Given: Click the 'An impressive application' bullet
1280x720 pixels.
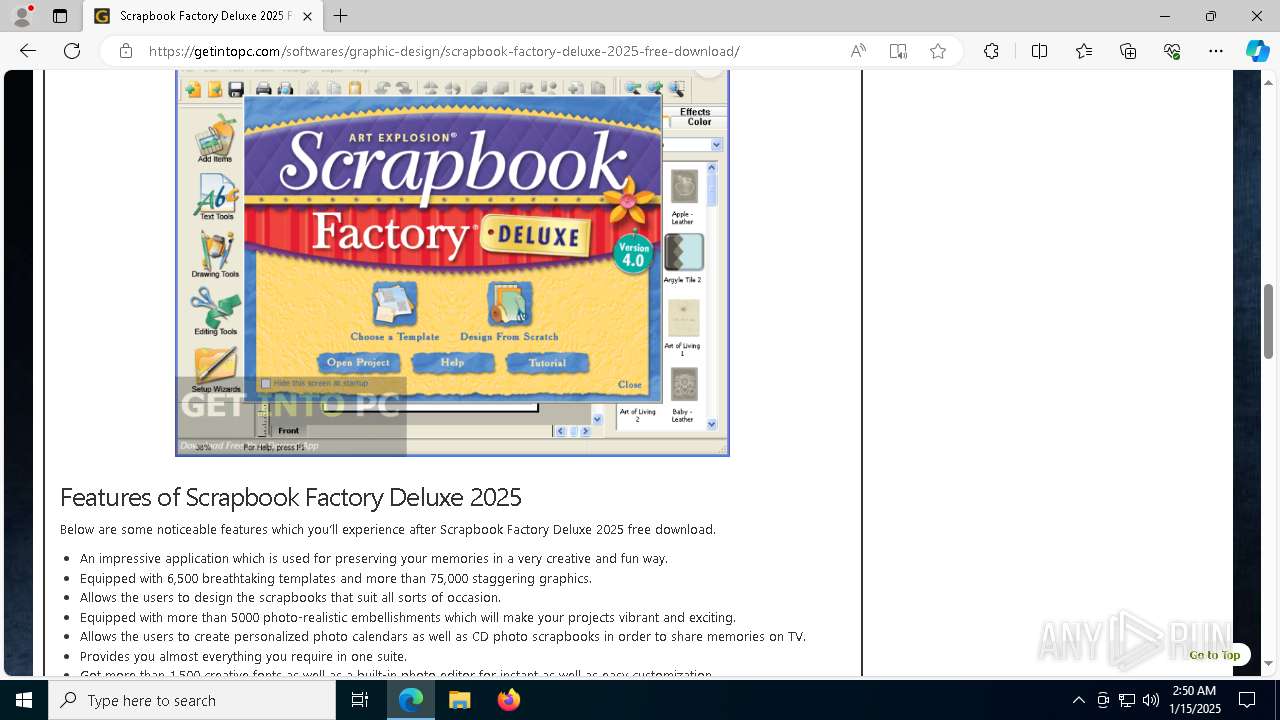Looking at the screenshot, I should 374,558.
